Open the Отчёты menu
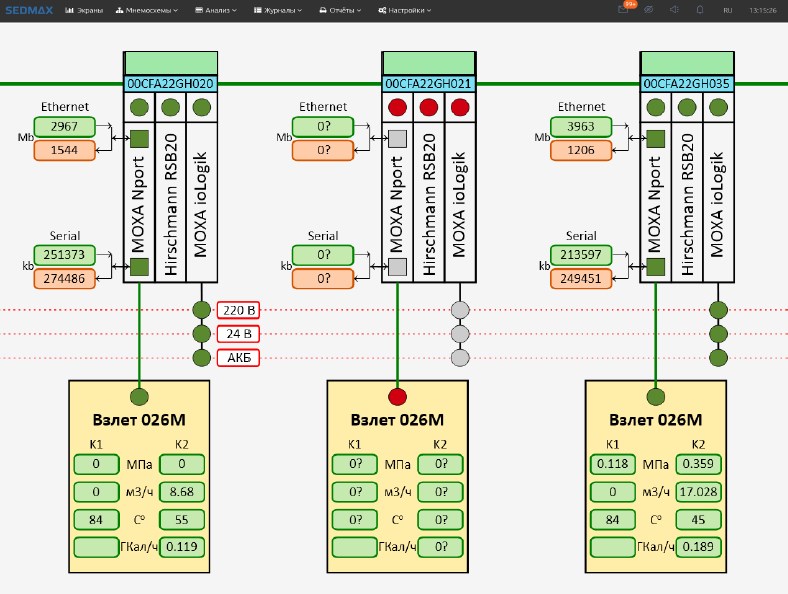The height and width of the screenshot is (594, 788). [x=342, y=10]
